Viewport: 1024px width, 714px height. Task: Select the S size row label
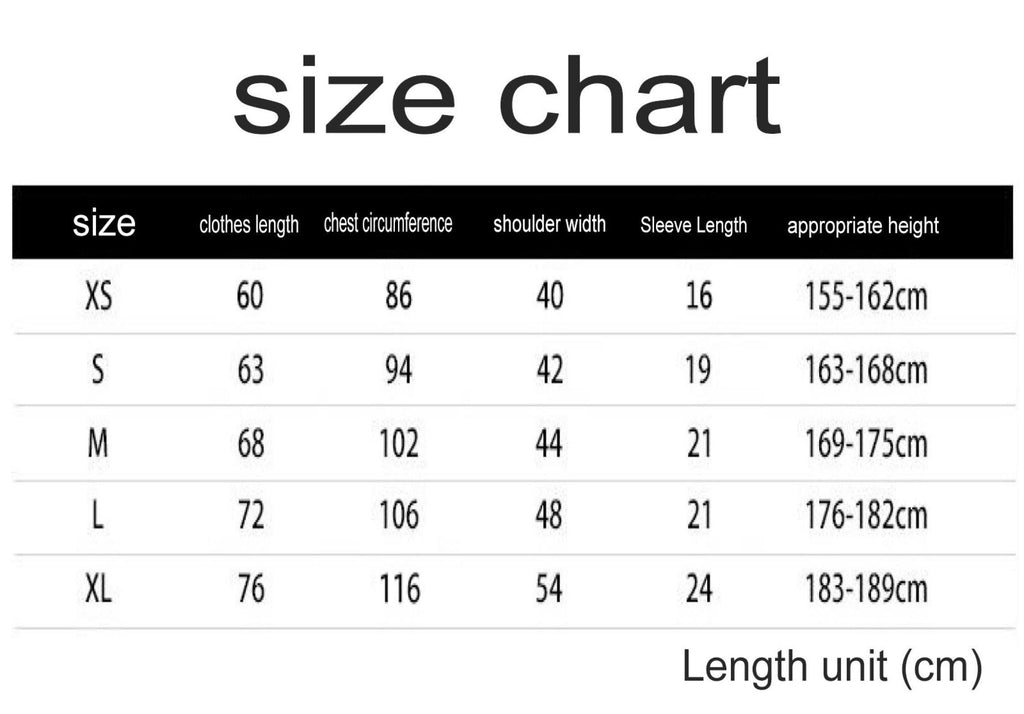click(98, 370)
